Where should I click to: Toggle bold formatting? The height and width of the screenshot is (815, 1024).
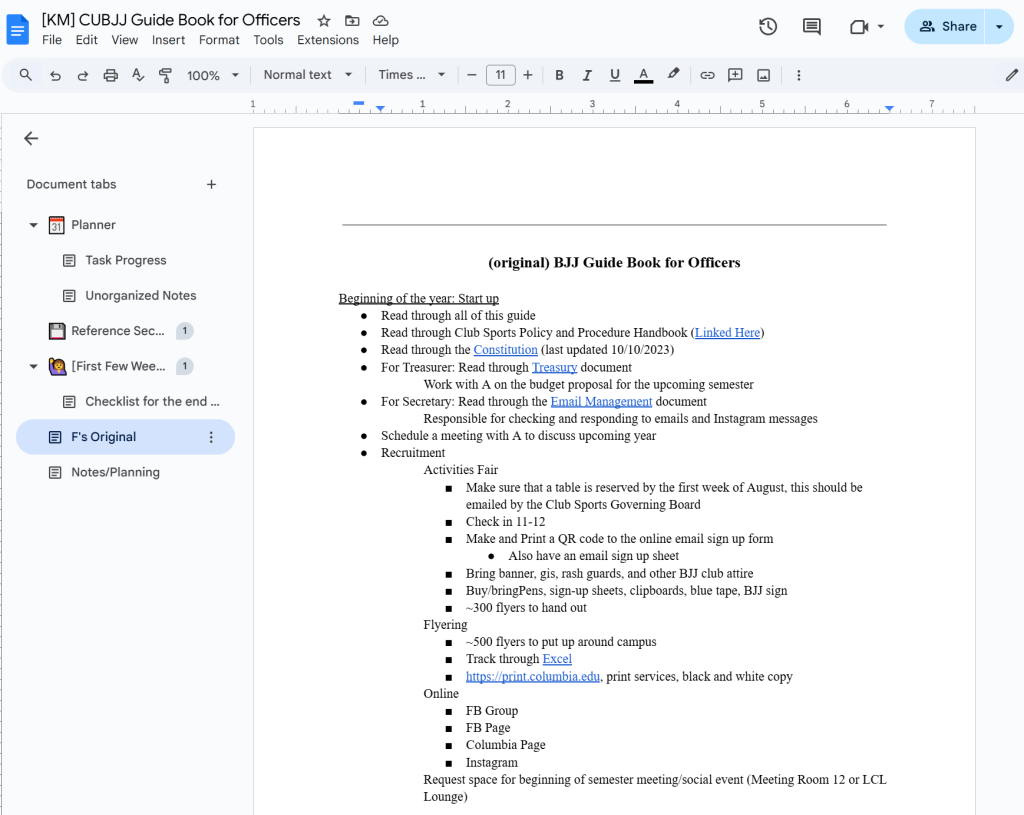tap(559, 75)
